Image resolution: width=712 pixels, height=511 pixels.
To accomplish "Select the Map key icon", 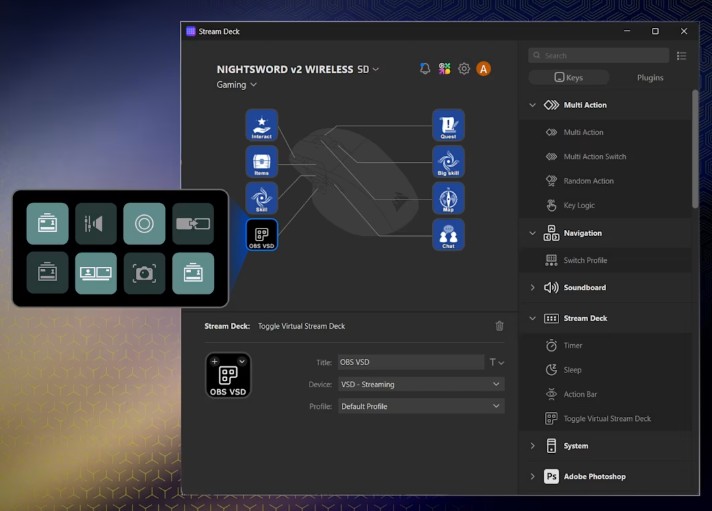I will [x=448, y=198].
